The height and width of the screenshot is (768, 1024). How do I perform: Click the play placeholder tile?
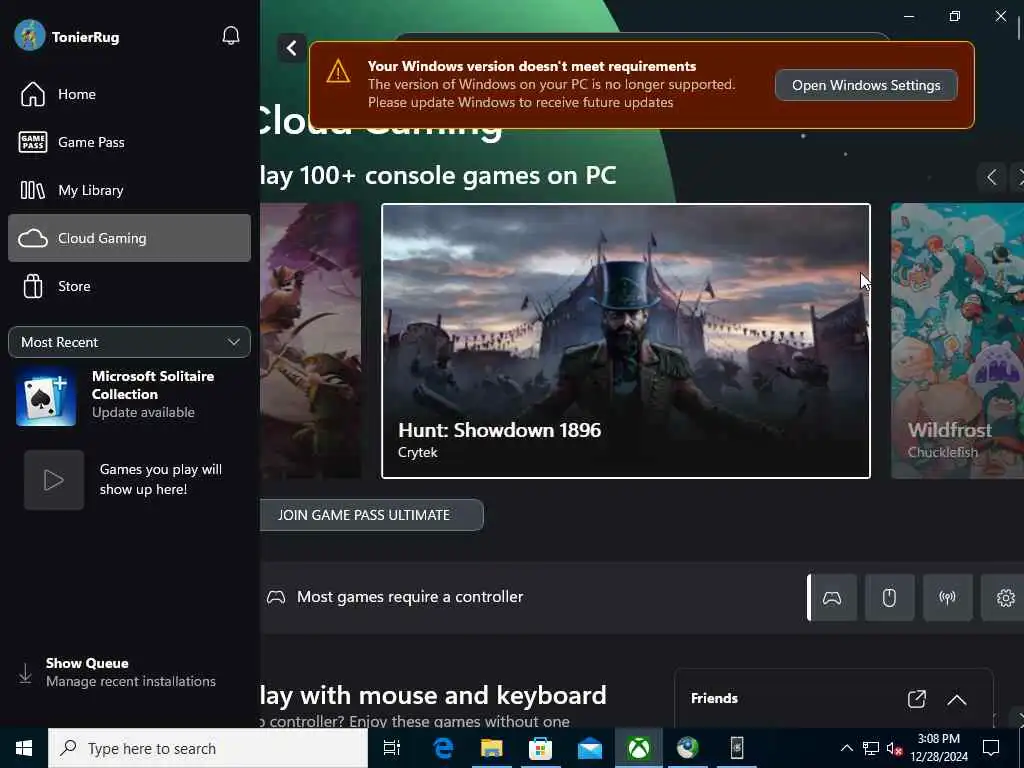pos(54,480)
